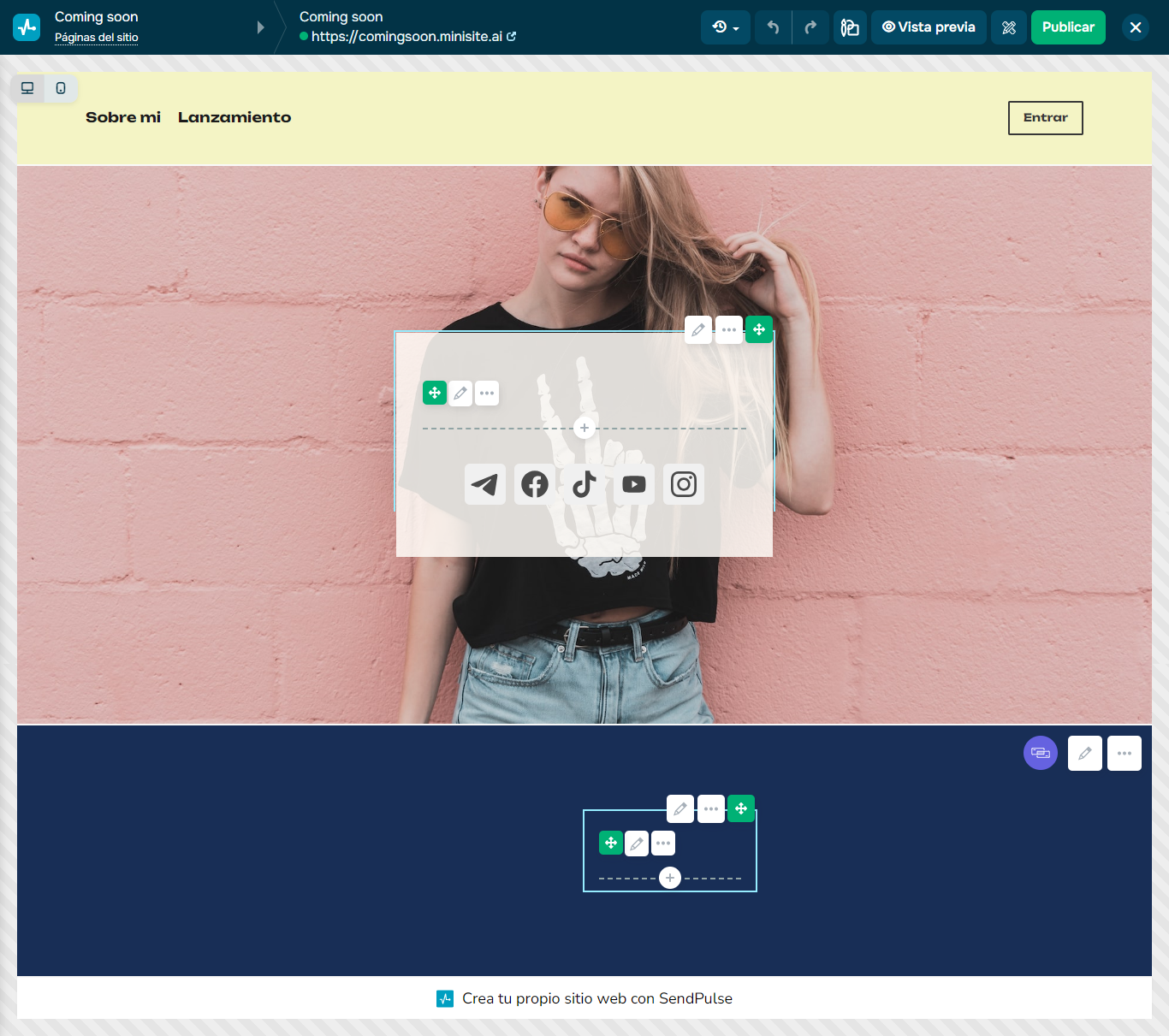The height and width of the screenshot is (1036, 1169).
Task: Switch to mobile preview mode
Action: [x=61, y=88]
